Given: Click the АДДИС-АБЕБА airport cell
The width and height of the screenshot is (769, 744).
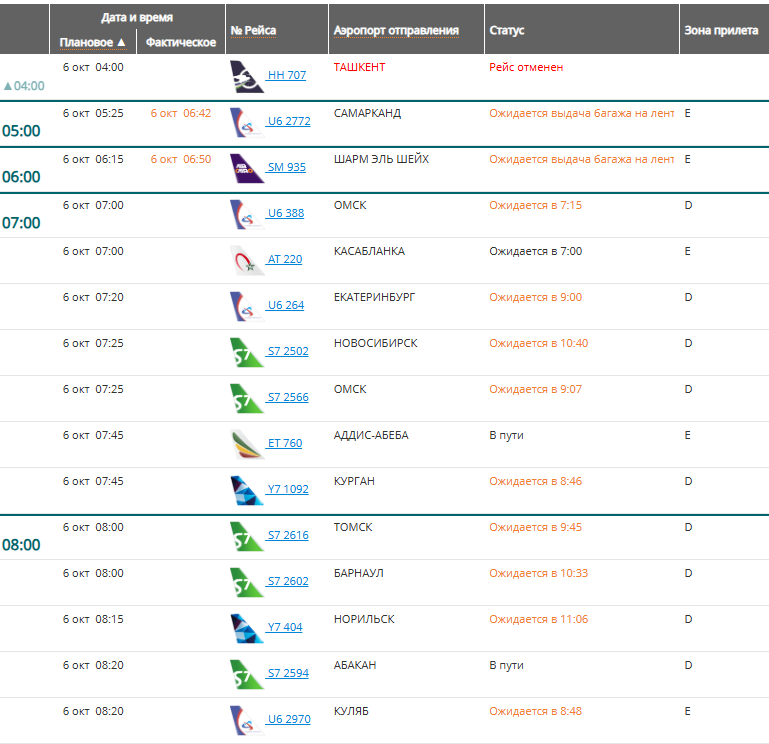Looking at the screenshot, I should [x=371, y=436].
